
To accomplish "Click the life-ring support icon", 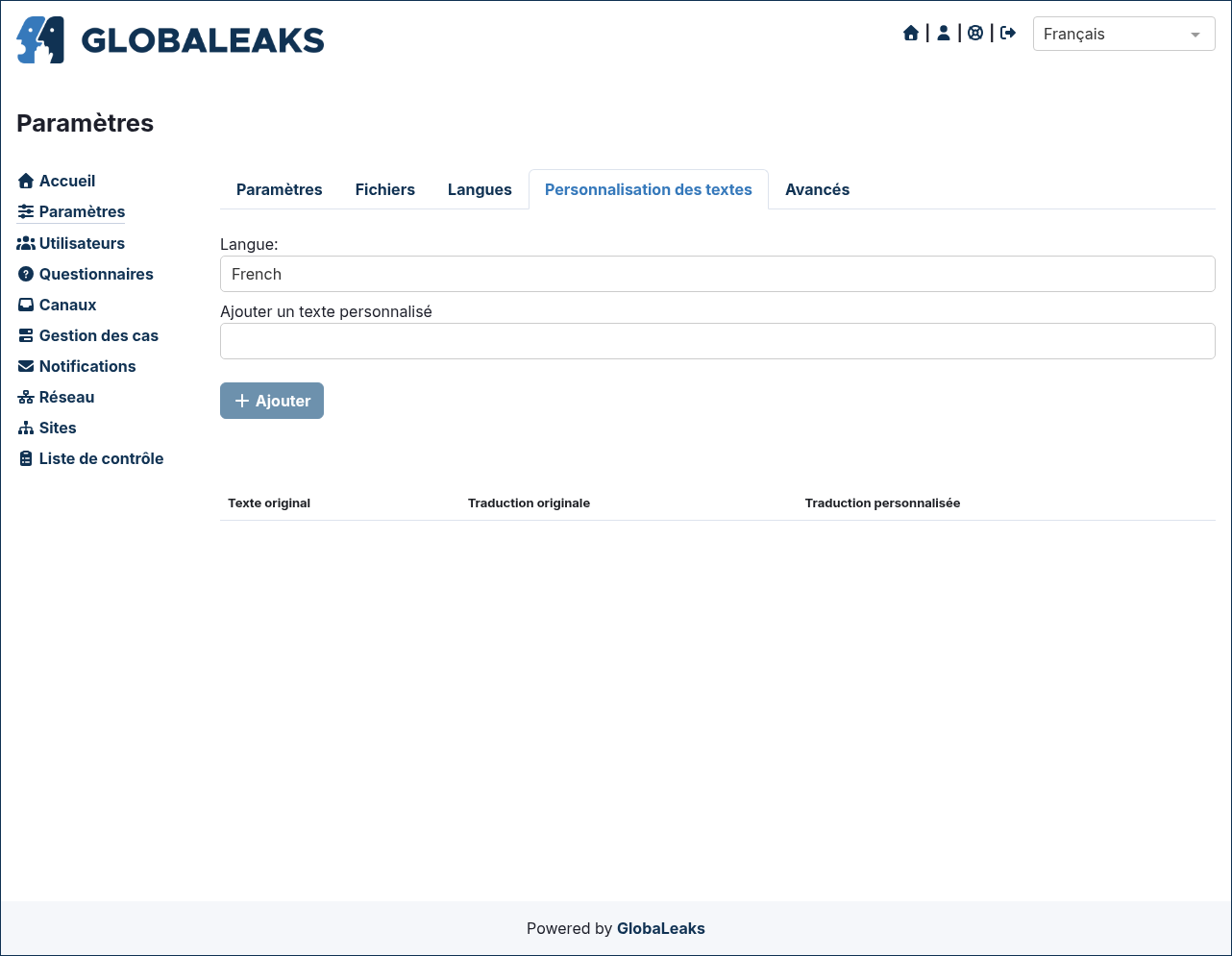I will (x=975, y=34).
